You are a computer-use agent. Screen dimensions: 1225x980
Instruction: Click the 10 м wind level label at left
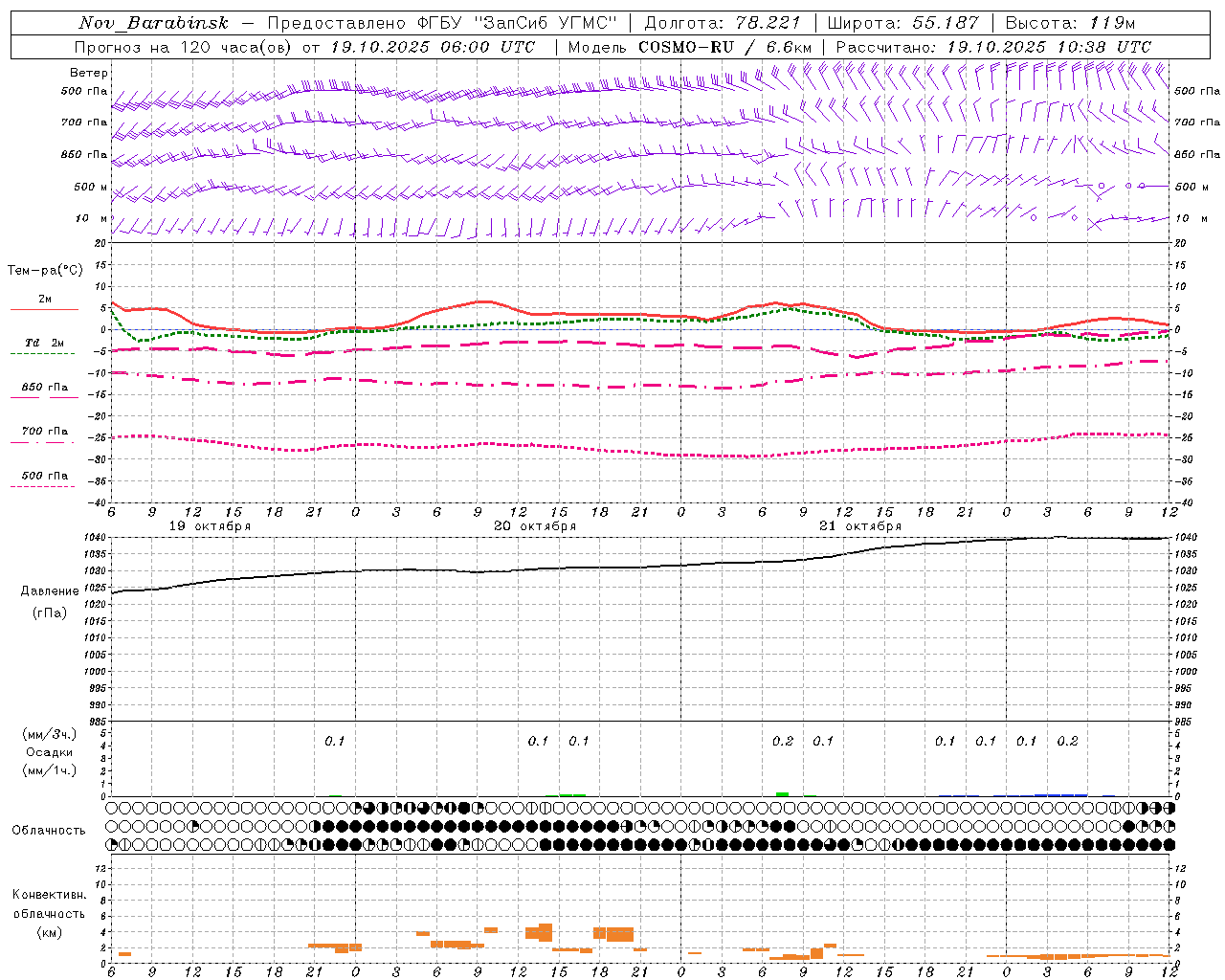[x=92, y=219]
